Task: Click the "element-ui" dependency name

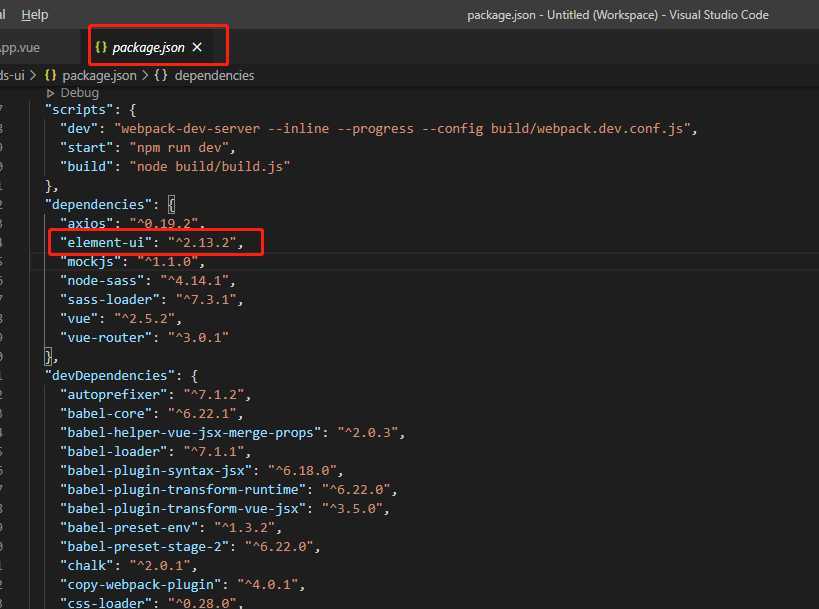Action: [x=106, y=242]
